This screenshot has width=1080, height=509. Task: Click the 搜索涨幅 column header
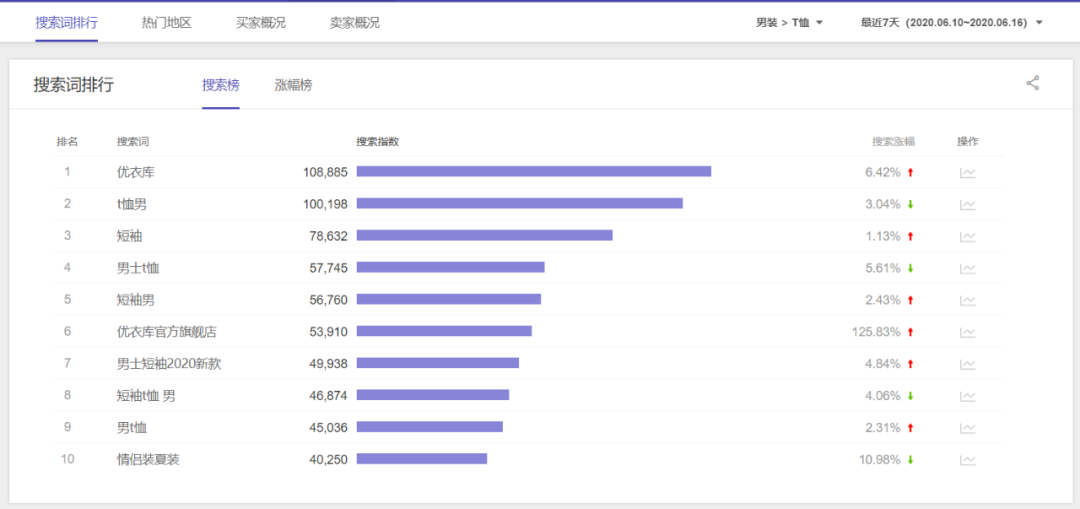click(x=892, y=142)
